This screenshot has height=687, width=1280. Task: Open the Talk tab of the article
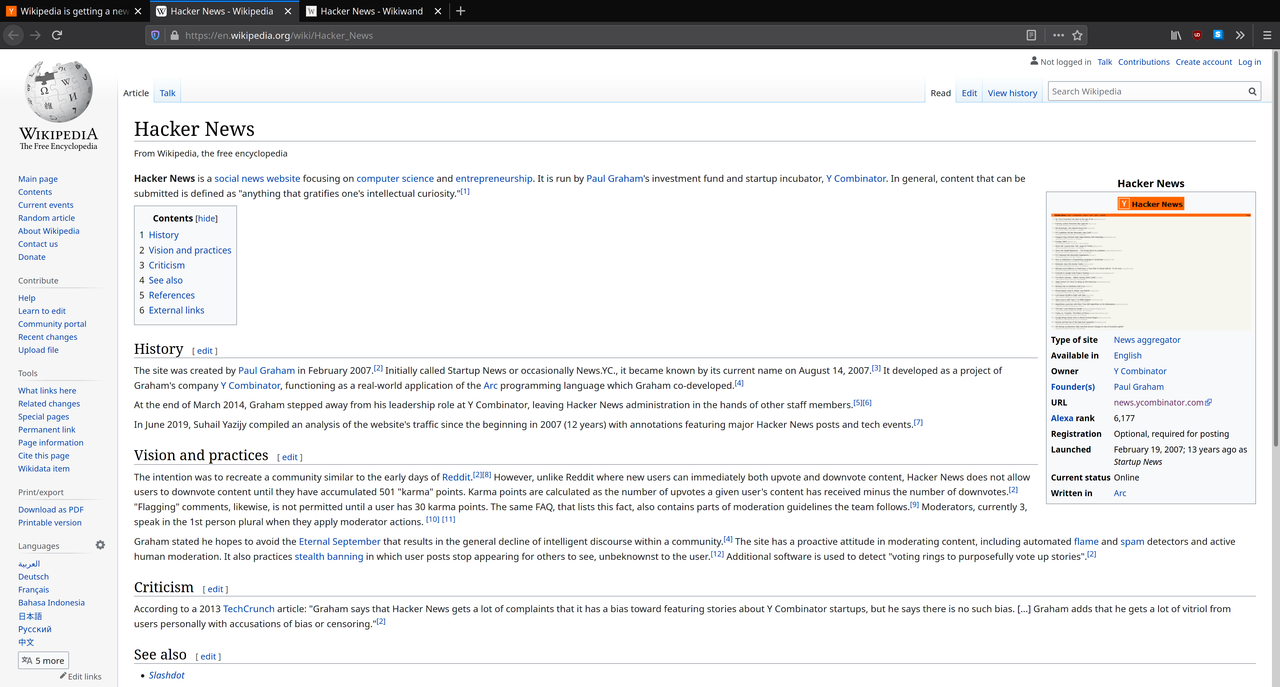(167, 93)
